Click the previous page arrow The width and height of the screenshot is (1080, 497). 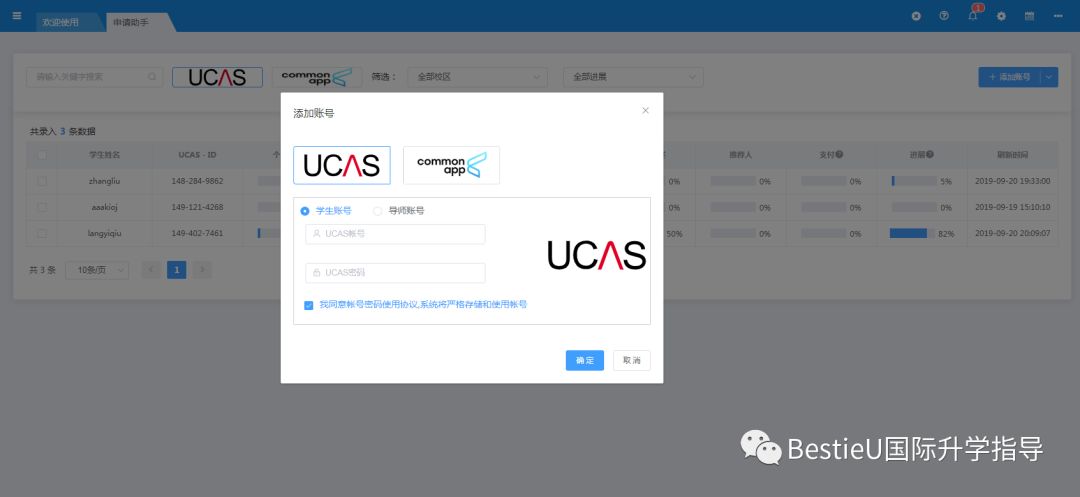pos(151,271)
